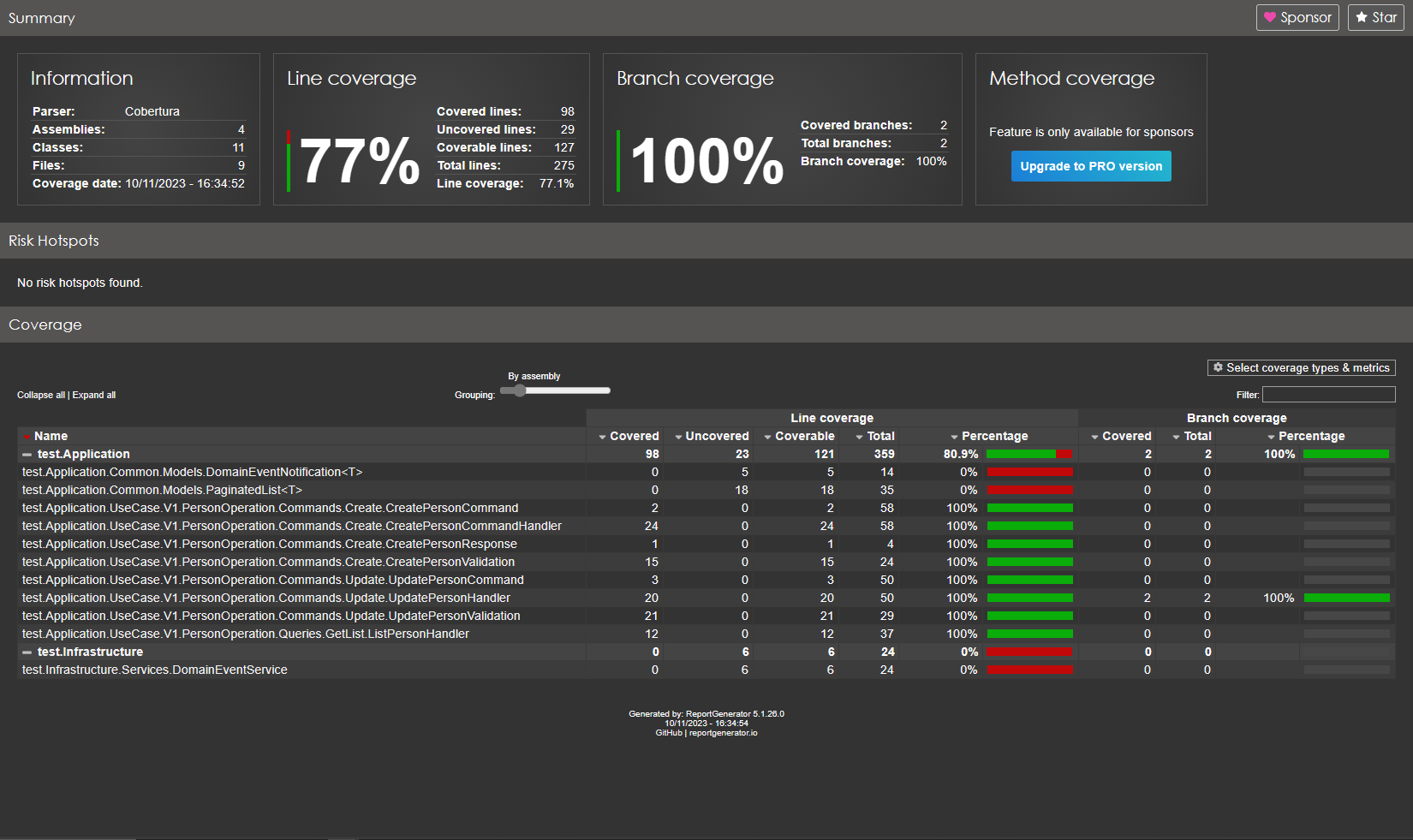Click coverage date 10/11/2023 - 16:34:52
1413x840 pixels.
[x=185, y=183]
